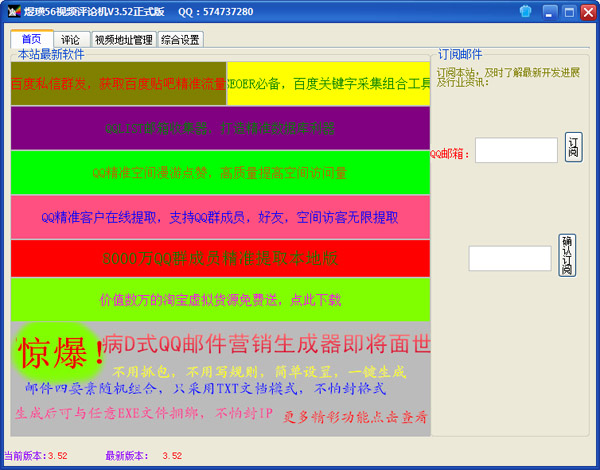Open the 百度私信群发 banner
600x470 pixels.
118,83
